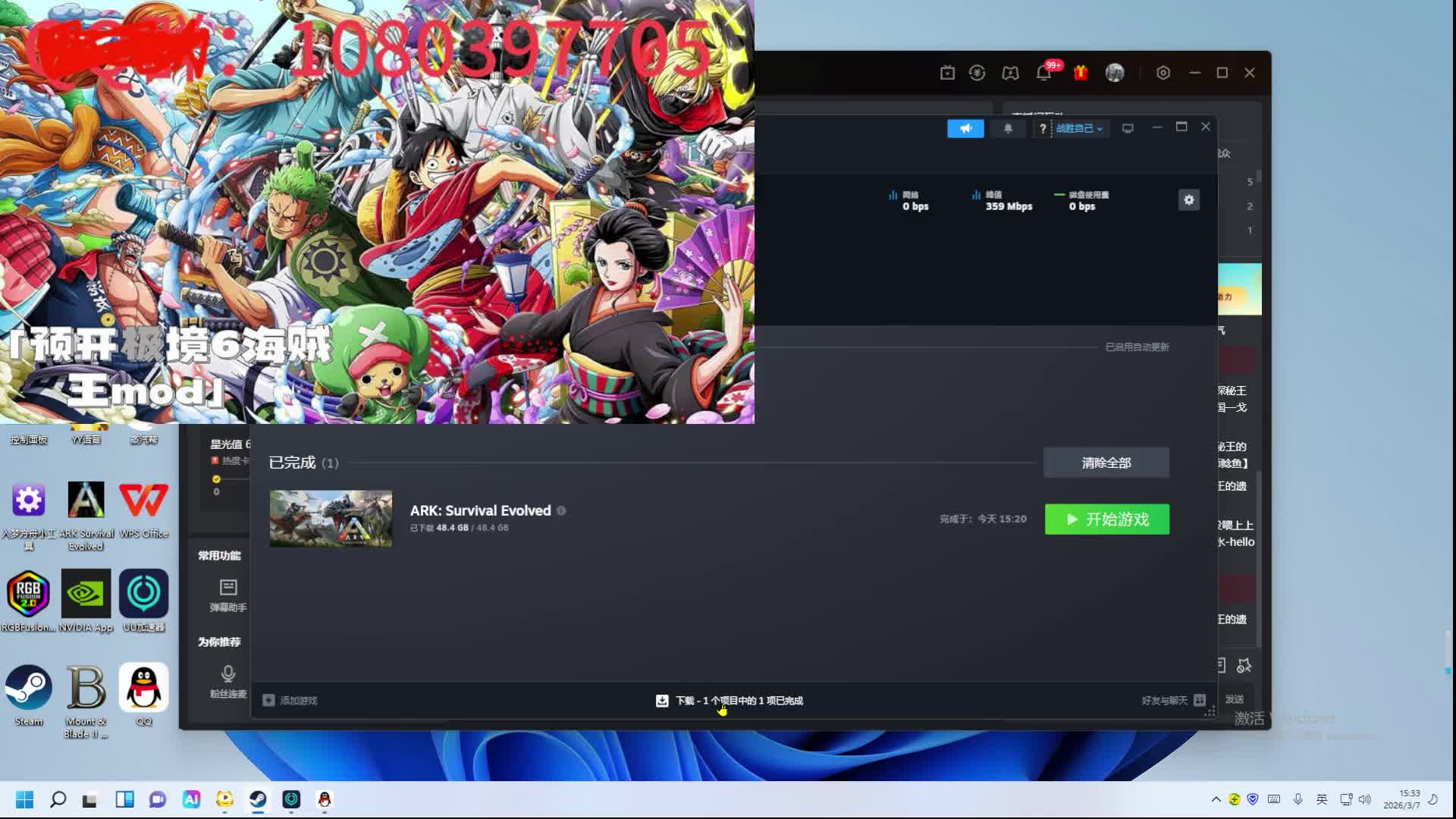Open download settings gear icon
This screenshot has width=1456, height=819.
pos(1188,199)
